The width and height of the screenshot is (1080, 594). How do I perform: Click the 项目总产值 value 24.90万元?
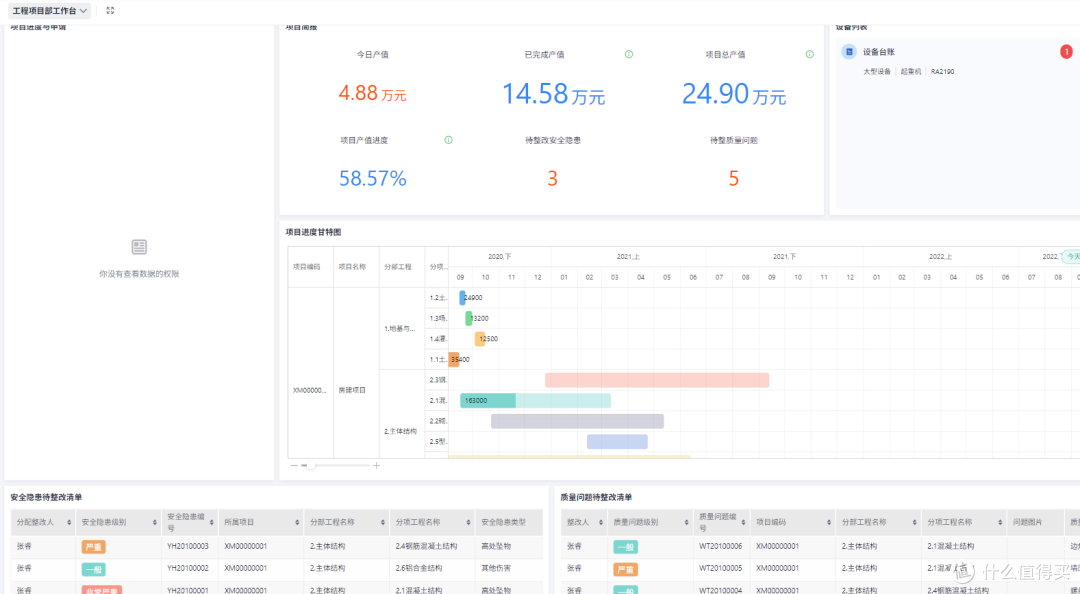(734, 94)
